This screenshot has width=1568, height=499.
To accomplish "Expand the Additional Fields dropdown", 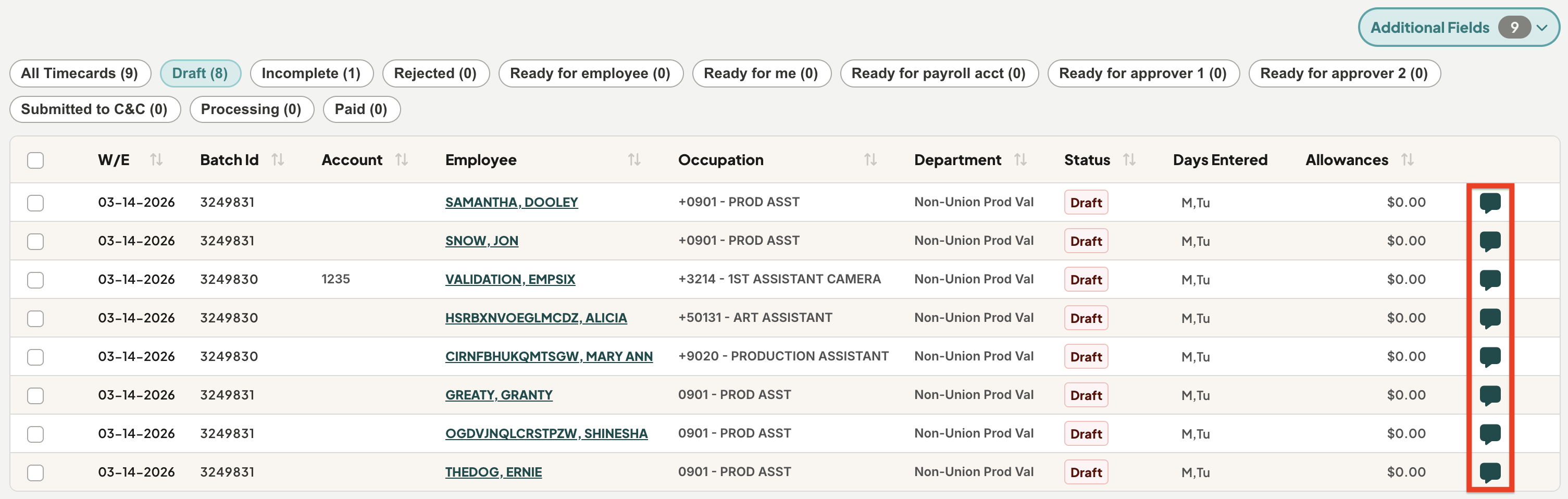I will tap(1459, 28).
